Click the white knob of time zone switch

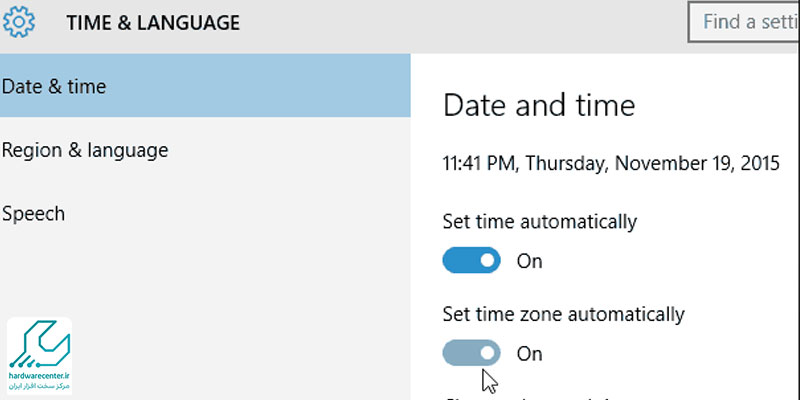(x=487, y=353)
